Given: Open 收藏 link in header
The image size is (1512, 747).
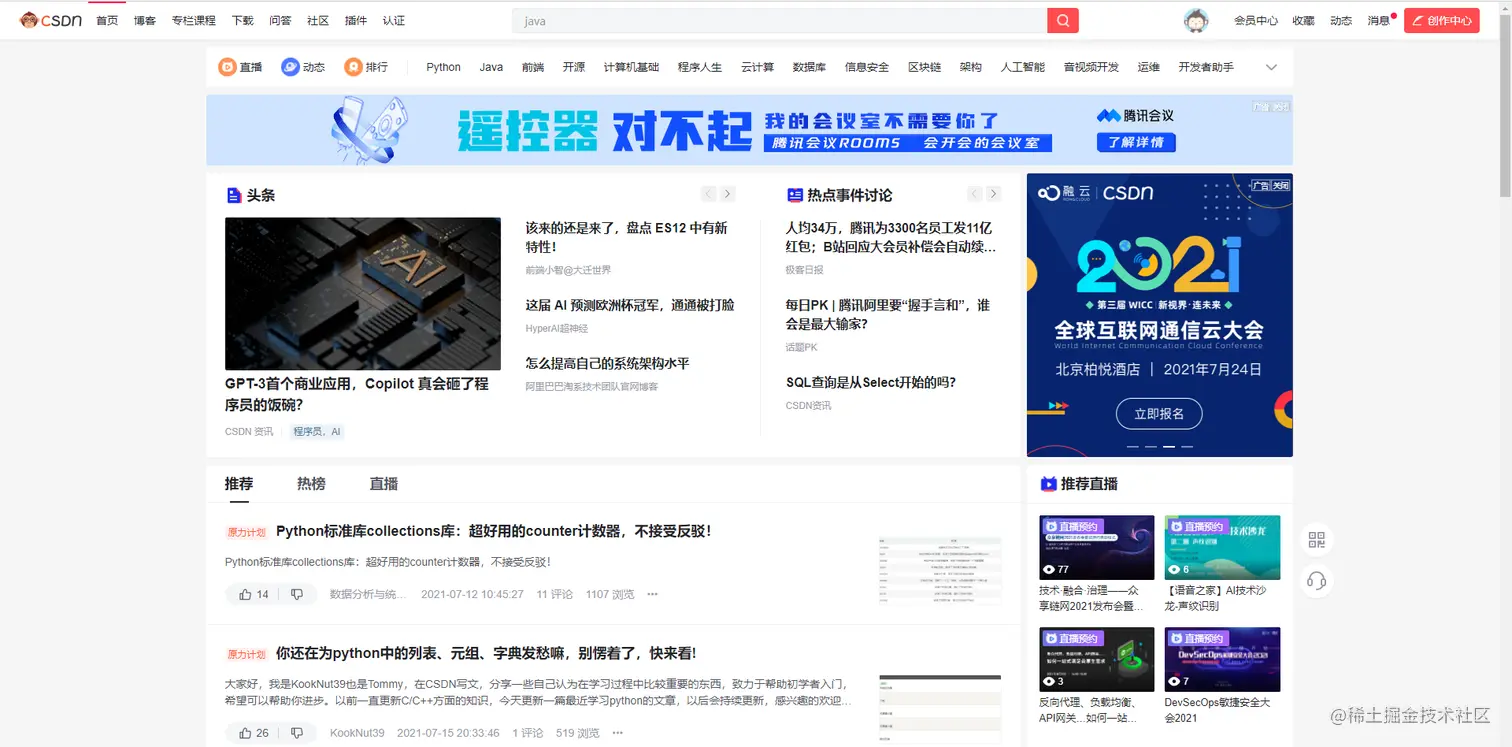Looking at the screenshot, I should tap(1303, 21).
